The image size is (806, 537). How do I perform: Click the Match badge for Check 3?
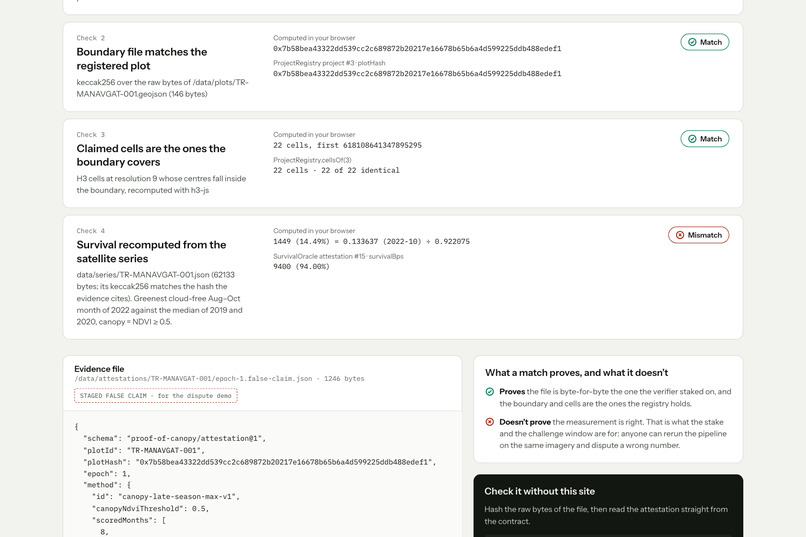[705, 139]
